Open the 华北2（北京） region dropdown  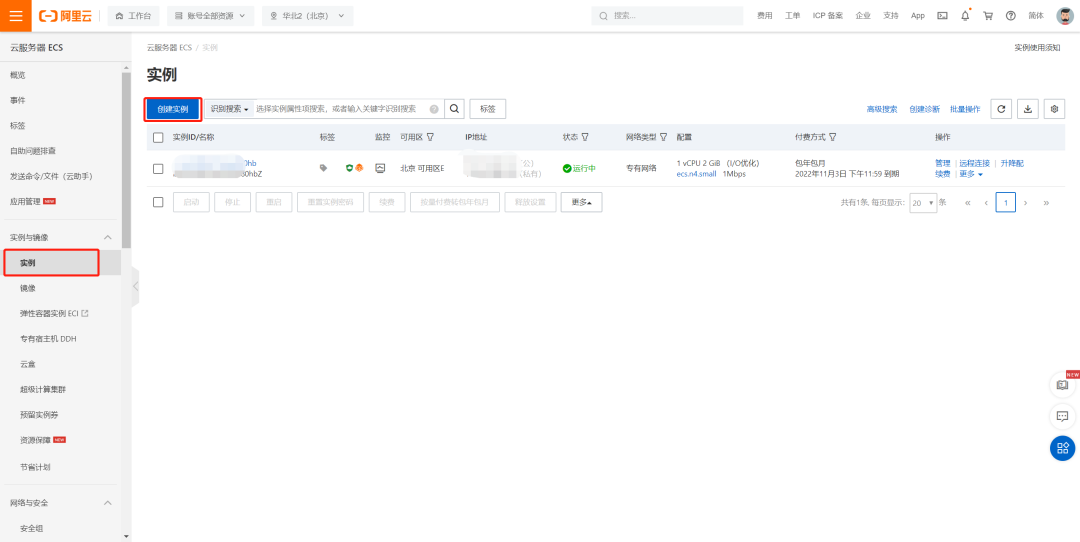click(307, 16)
